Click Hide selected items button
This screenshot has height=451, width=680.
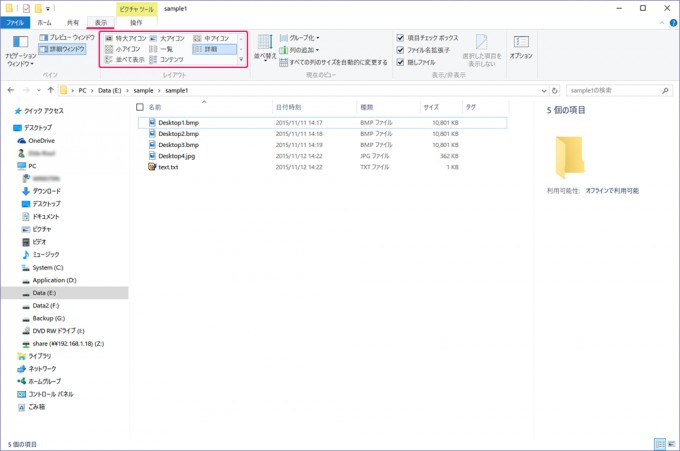pyautogui.click(x=481, y=50)
